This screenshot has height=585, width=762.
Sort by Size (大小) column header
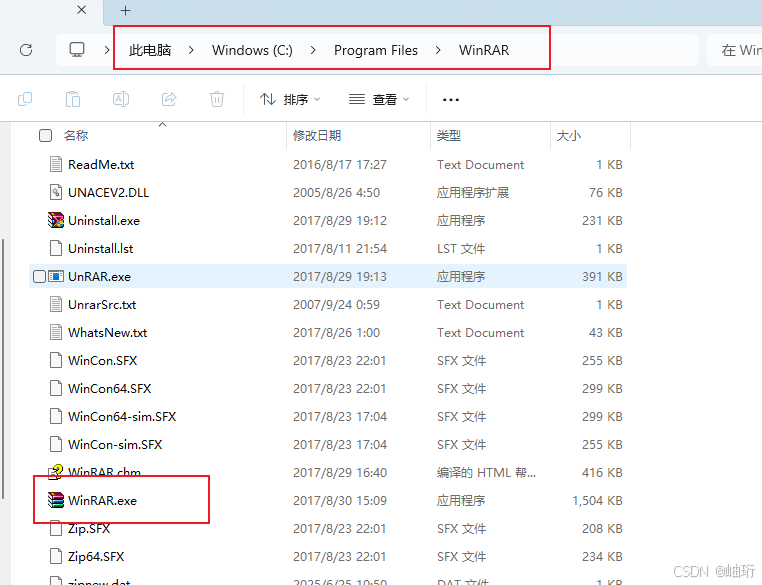569,136
